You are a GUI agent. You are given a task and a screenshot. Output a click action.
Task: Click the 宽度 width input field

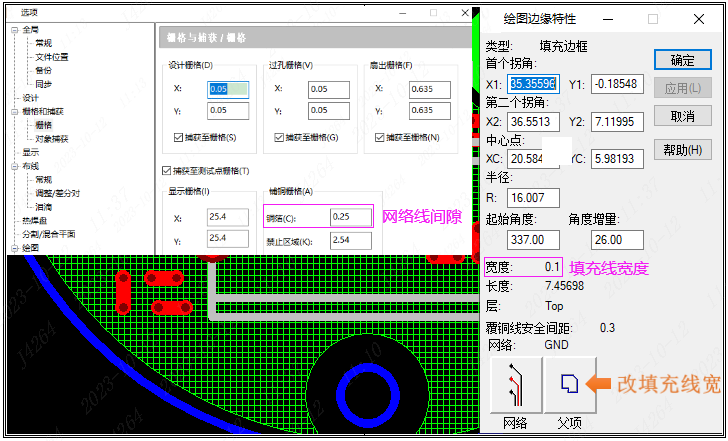[x=538, y=267]
